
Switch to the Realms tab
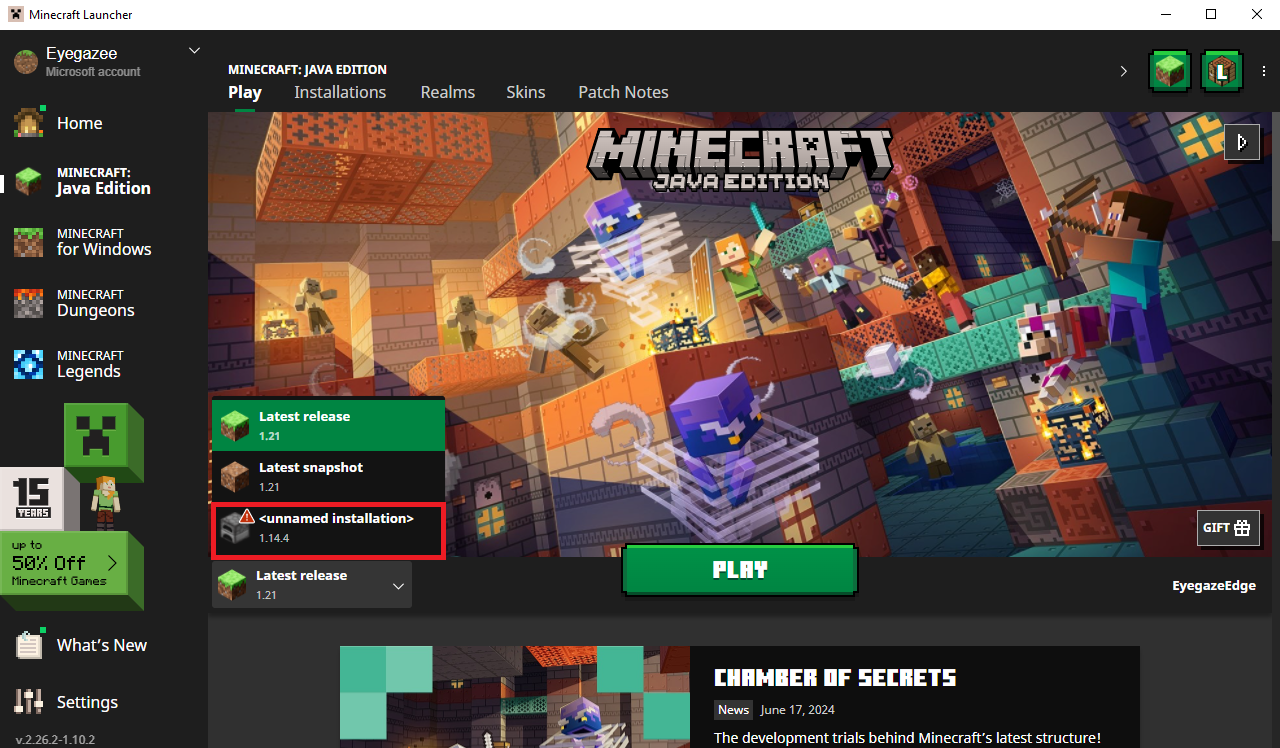pyautogui.click(x=447, y=92)
